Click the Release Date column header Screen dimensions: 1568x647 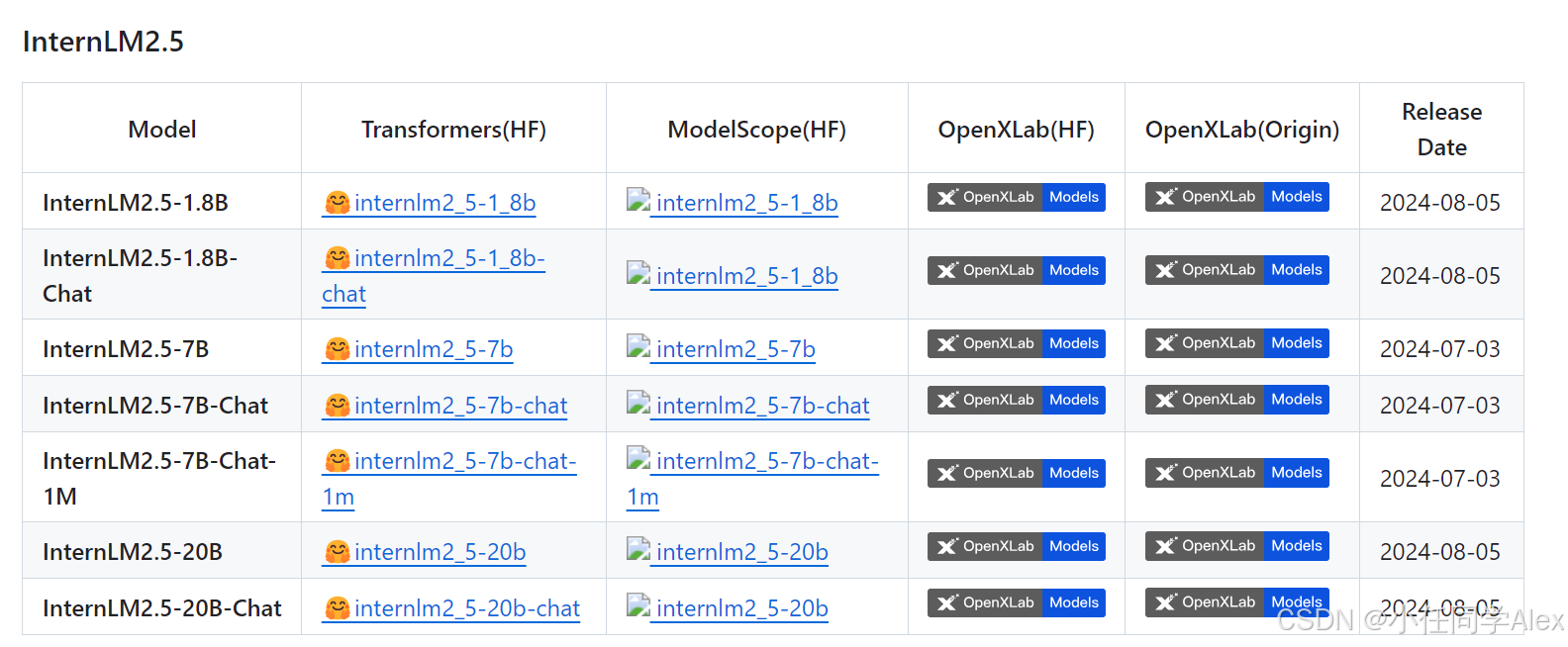pyautogui.click(x=1442, y=130)
